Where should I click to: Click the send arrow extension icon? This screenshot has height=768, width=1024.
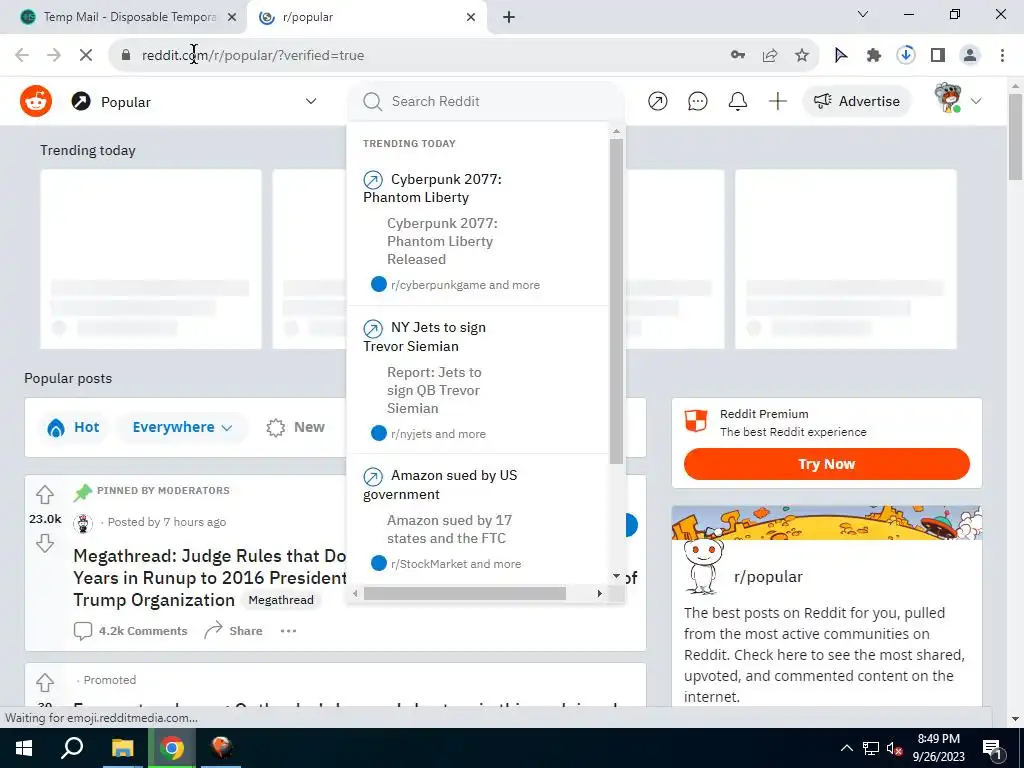pos(841,55)
